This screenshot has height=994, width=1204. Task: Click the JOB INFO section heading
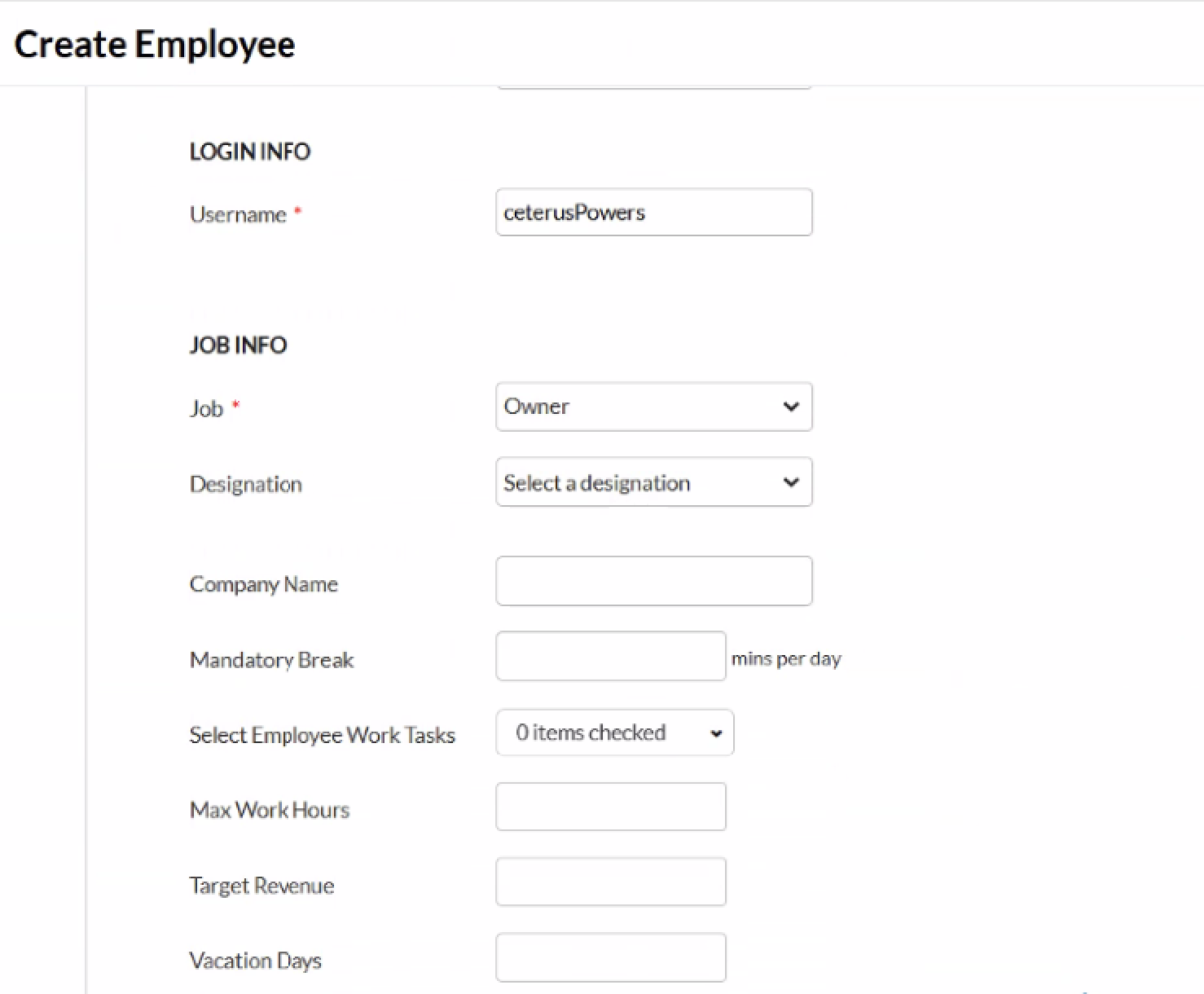pyautogui.click(x=238, y=345)
